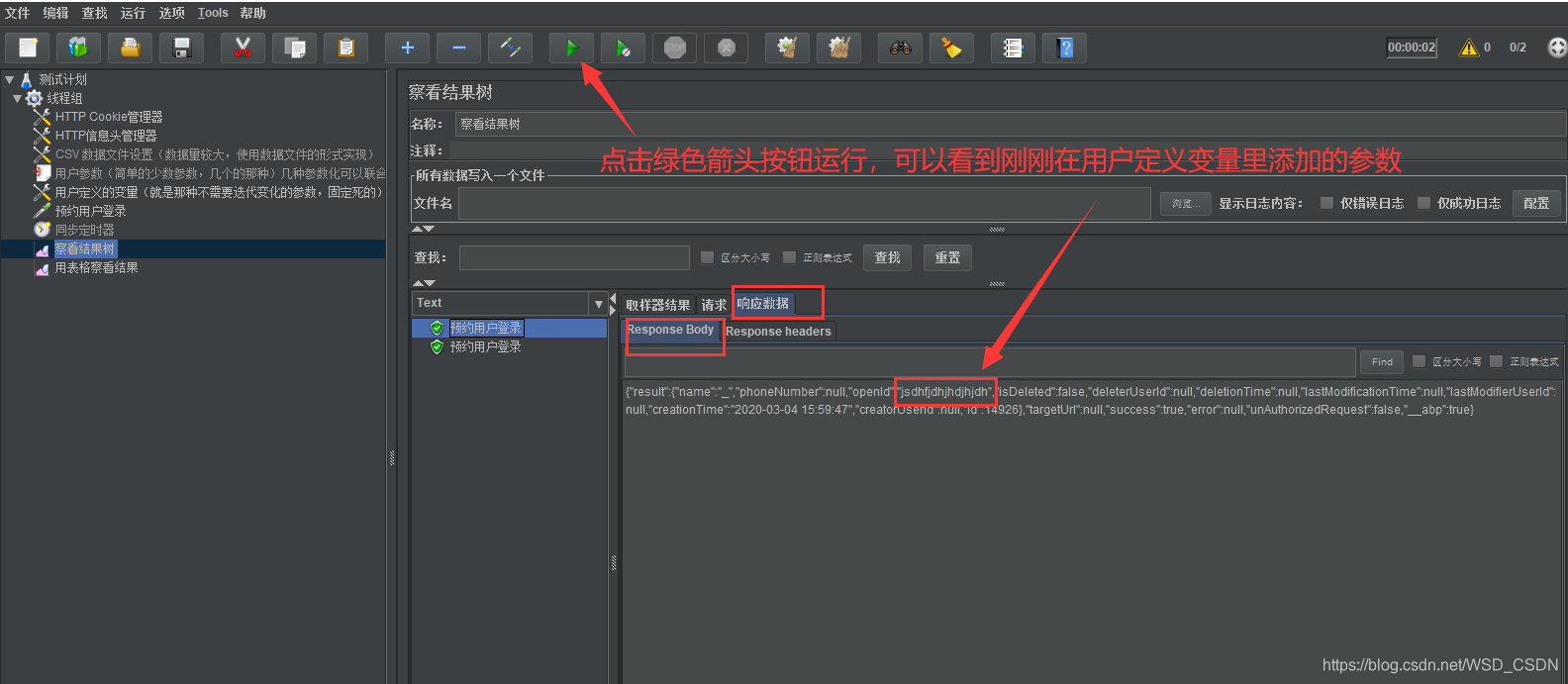Screen dimensions: 1568x684
Task: Click the warning triangle log icon
Action: tap(1469, 48)
